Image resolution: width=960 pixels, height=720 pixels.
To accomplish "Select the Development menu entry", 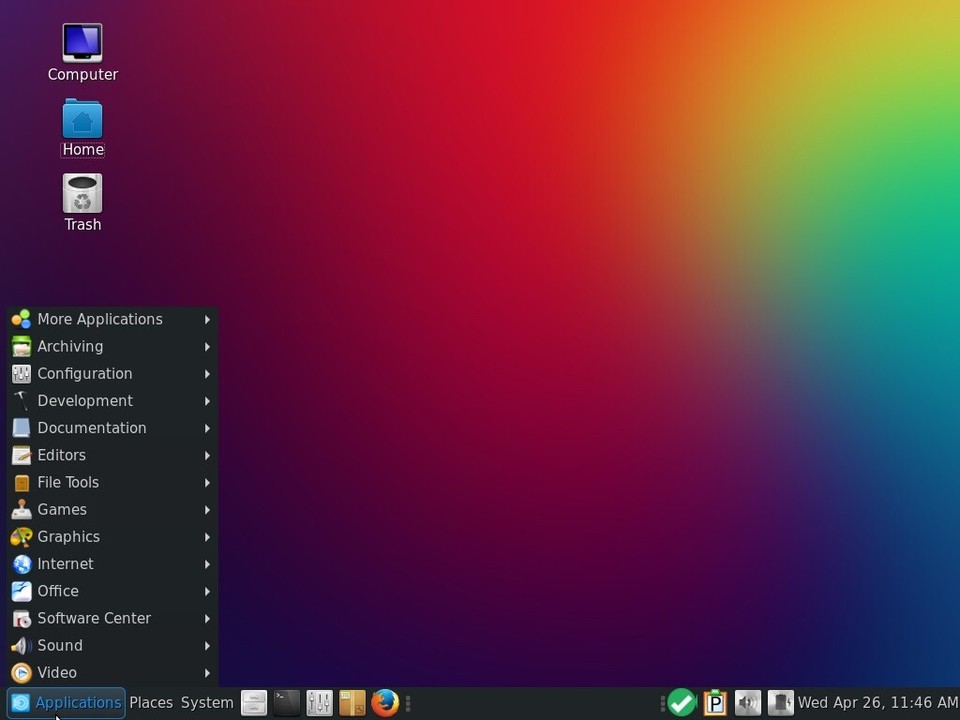I will click(85, 400).
